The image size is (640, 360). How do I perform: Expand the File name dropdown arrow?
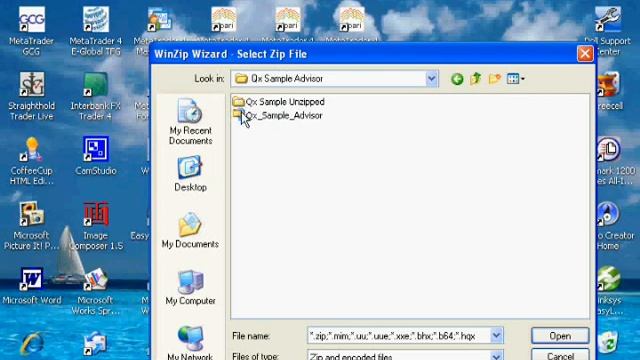(496, 336)
